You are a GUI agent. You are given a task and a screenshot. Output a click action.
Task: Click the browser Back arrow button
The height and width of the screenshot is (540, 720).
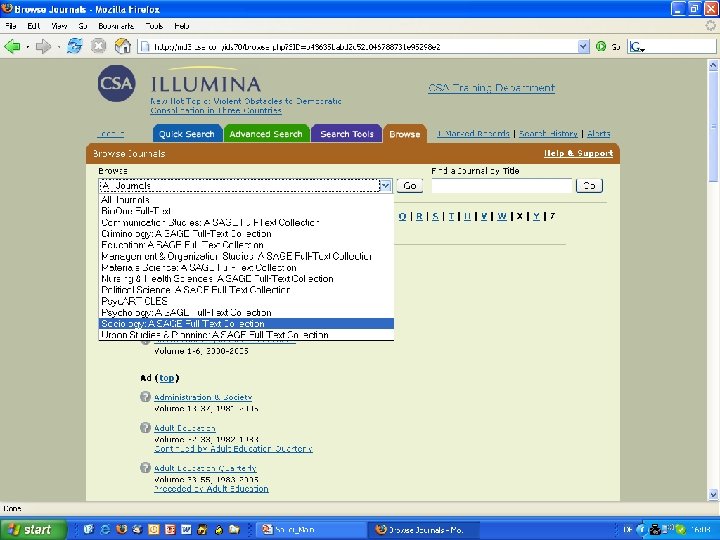click(x=12, y=46)
